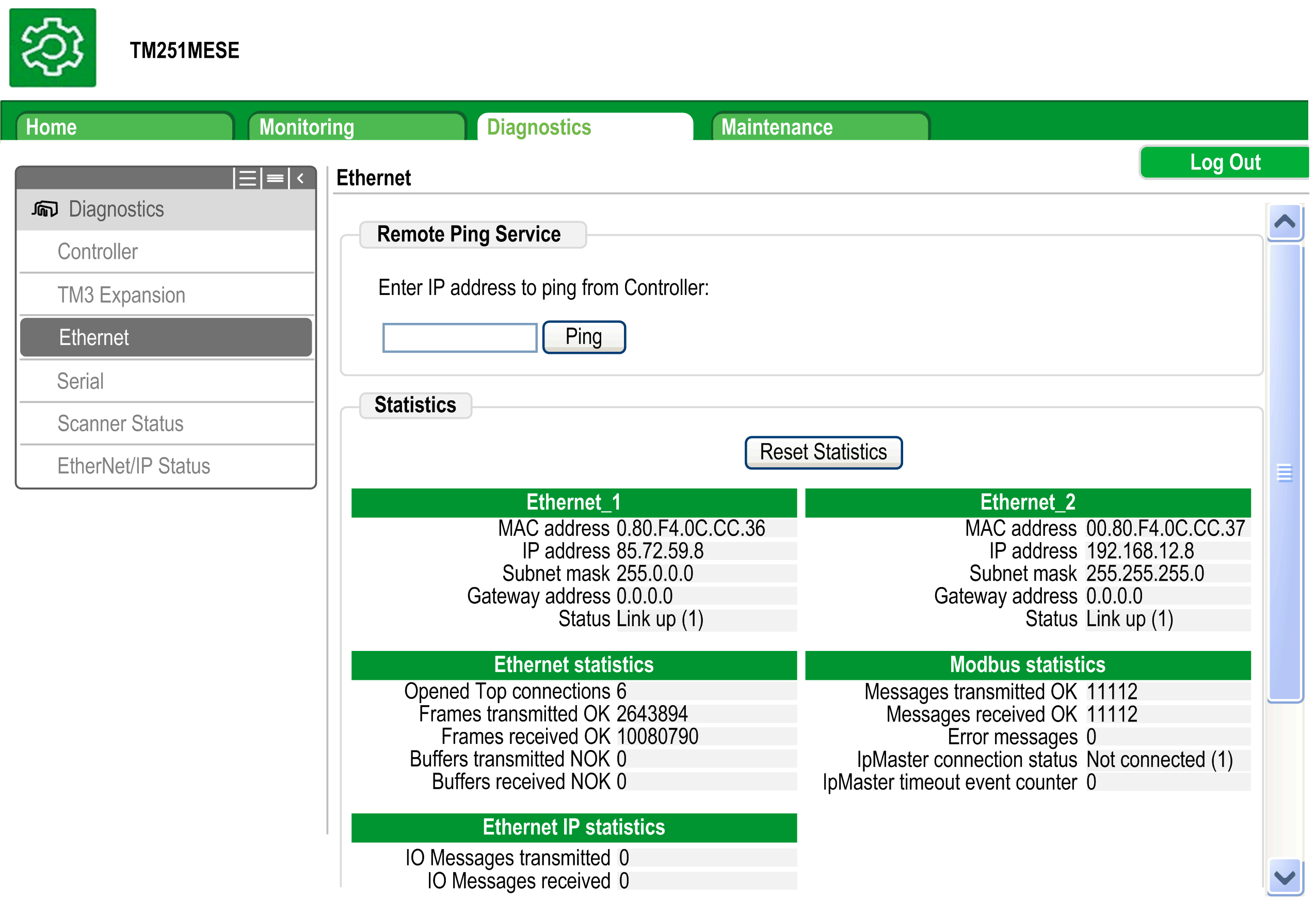
Task: Log out using the Log Out button
Action: click(1223, 162)
